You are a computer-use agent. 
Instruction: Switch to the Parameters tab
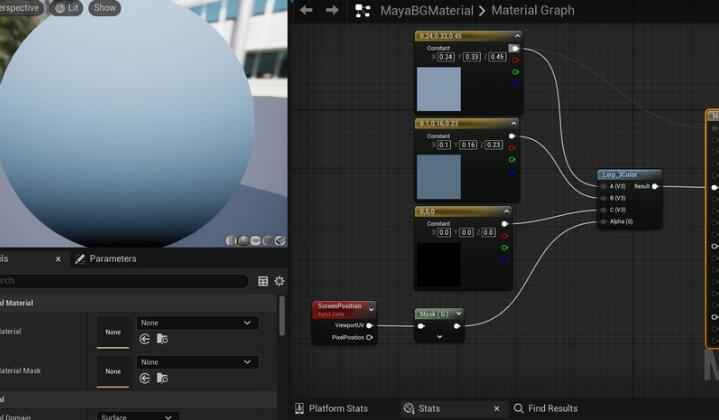[111, 259]
